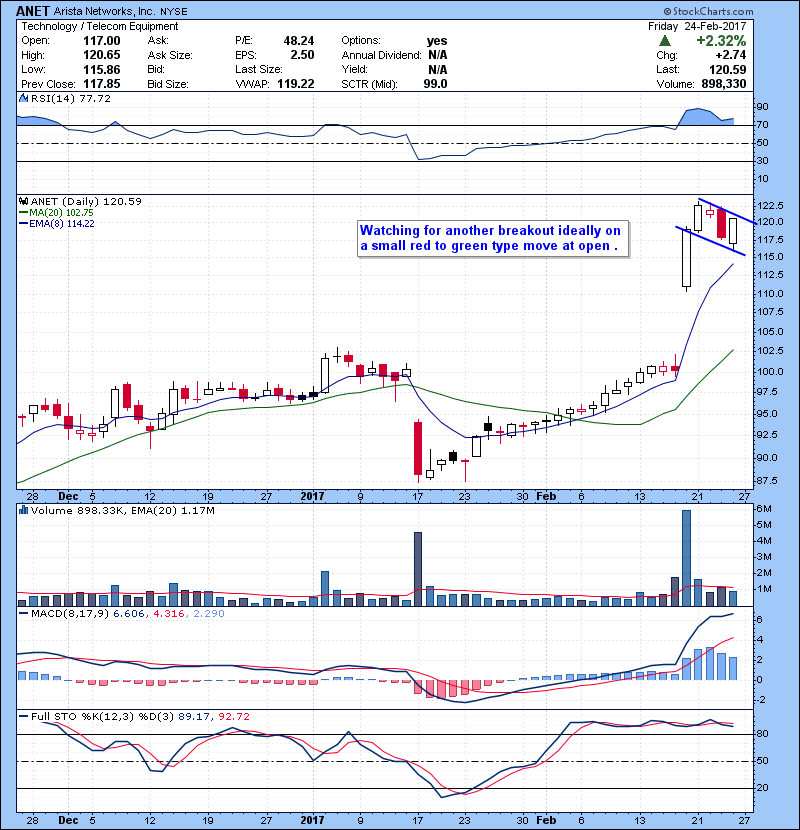Click the 6M volume axis label

tap(765, 509)
